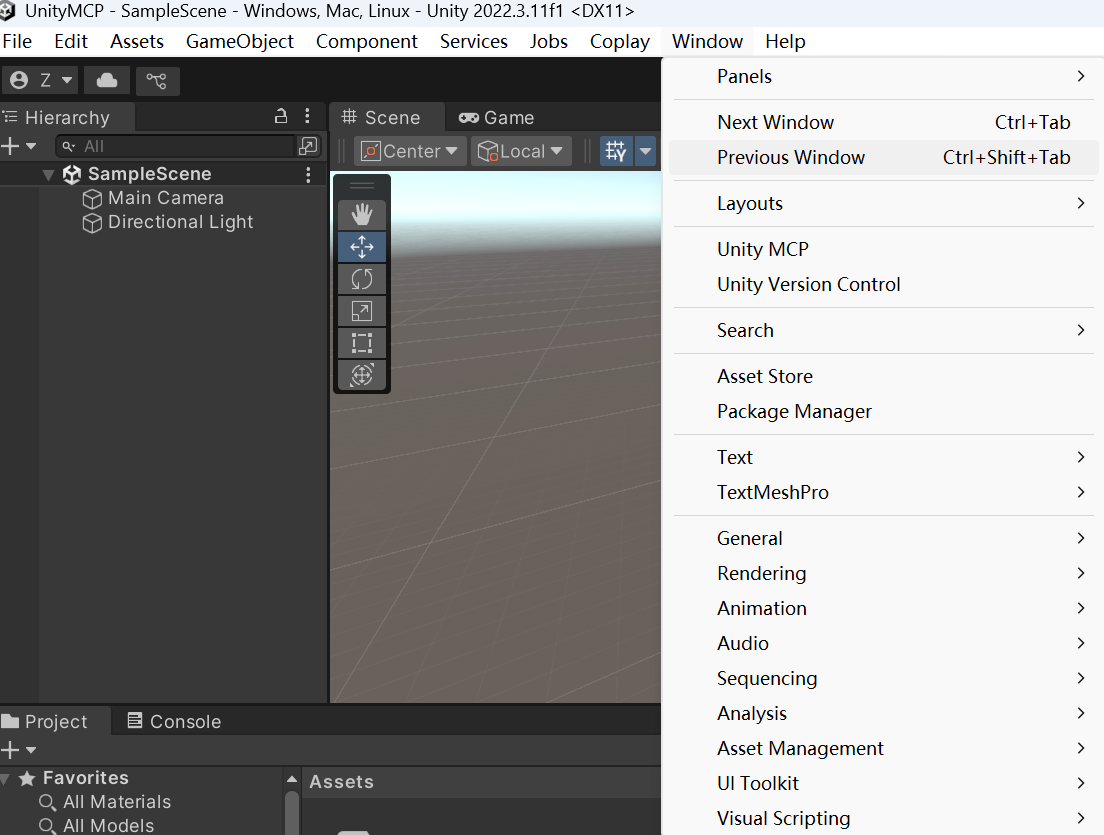Open the Component menu
Screen dimensions: 1104x835
(x=366, y=42)
